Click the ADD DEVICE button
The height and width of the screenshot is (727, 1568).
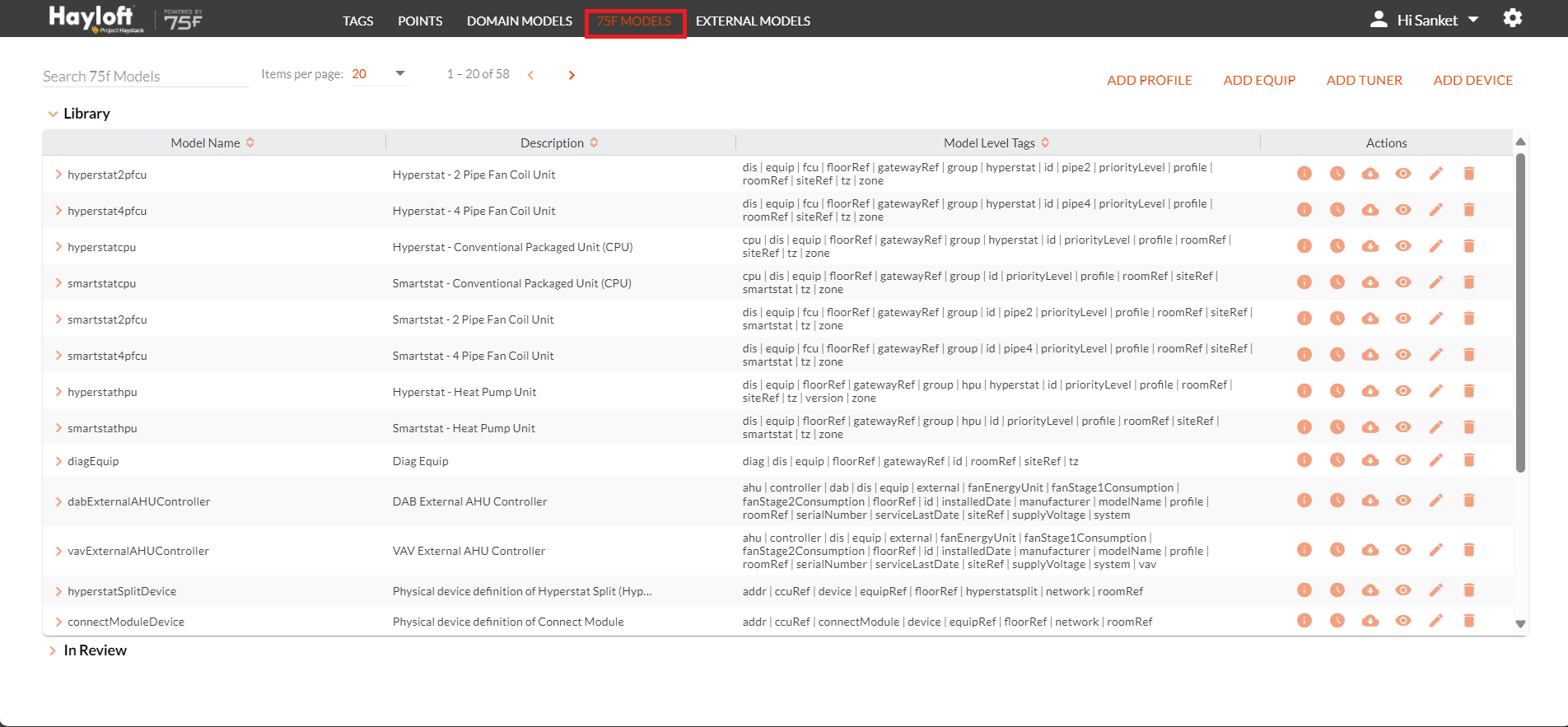coord(1473,80)
